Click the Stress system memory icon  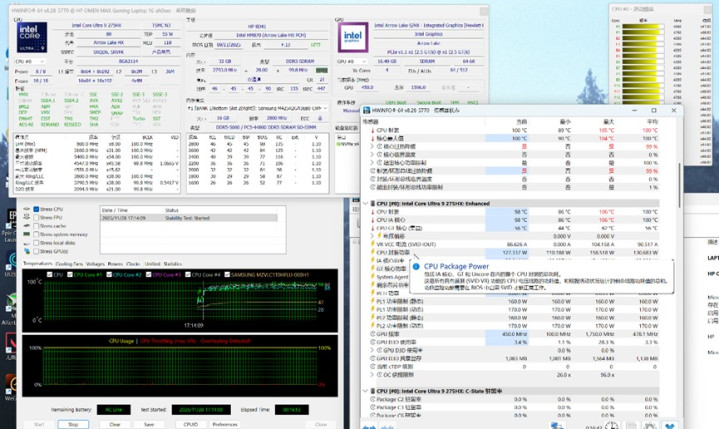(26, 234)
